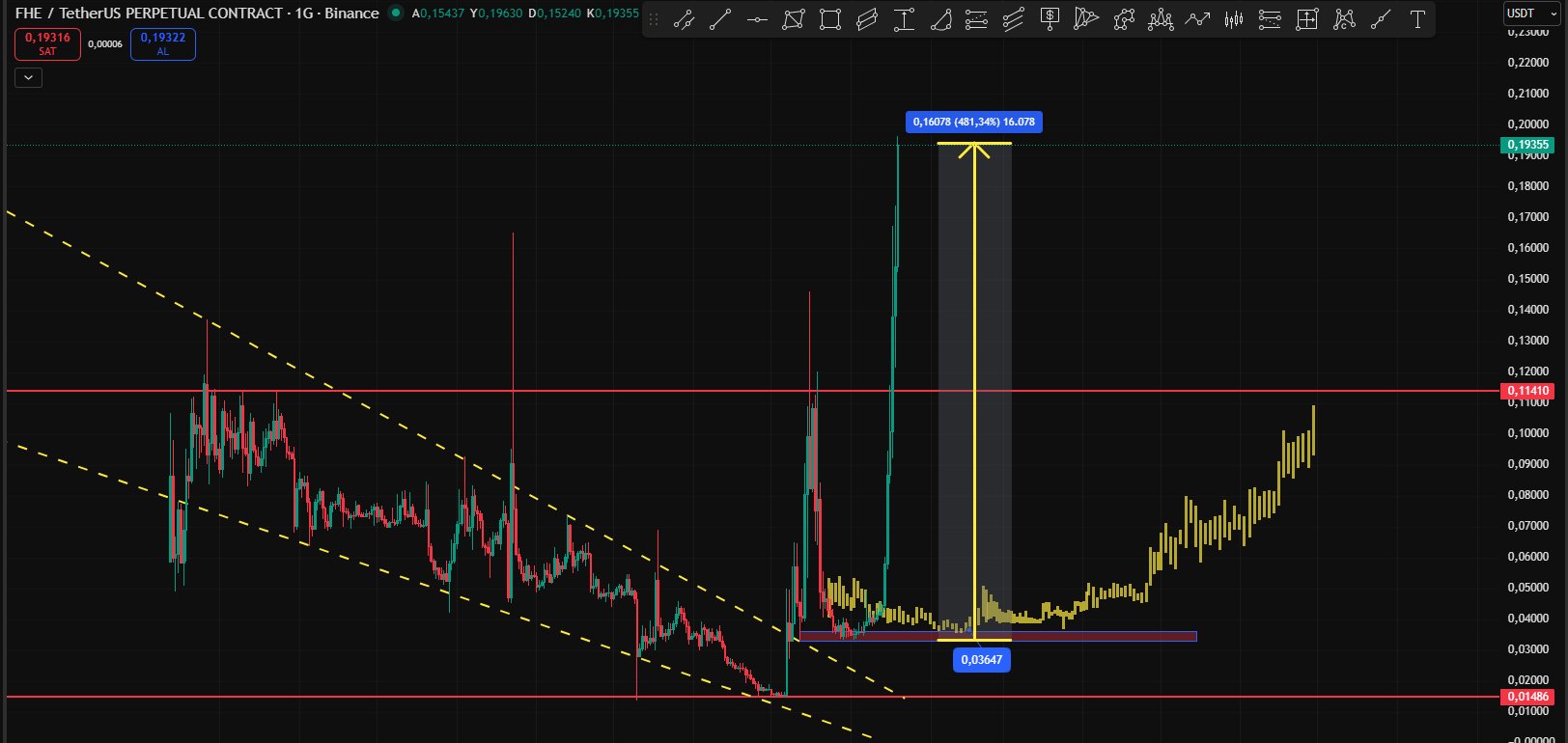Screen dimensions: 1568x743
Task: Select the Bars Pattern tool
Action: click(1234, 19)
